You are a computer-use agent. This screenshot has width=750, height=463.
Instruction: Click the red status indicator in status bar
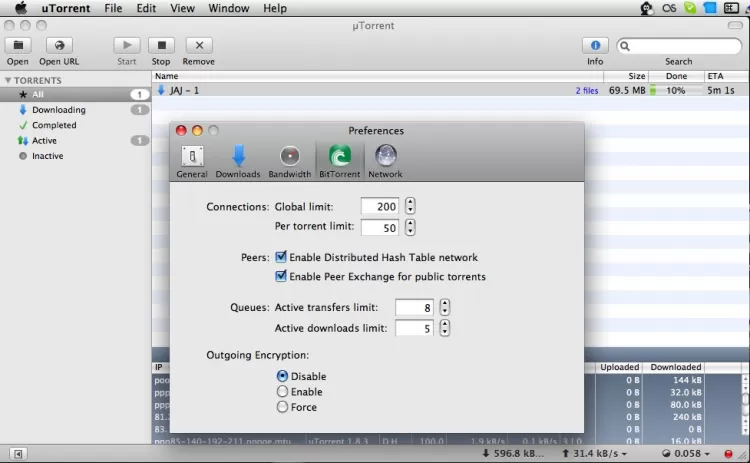coord(728,453)
